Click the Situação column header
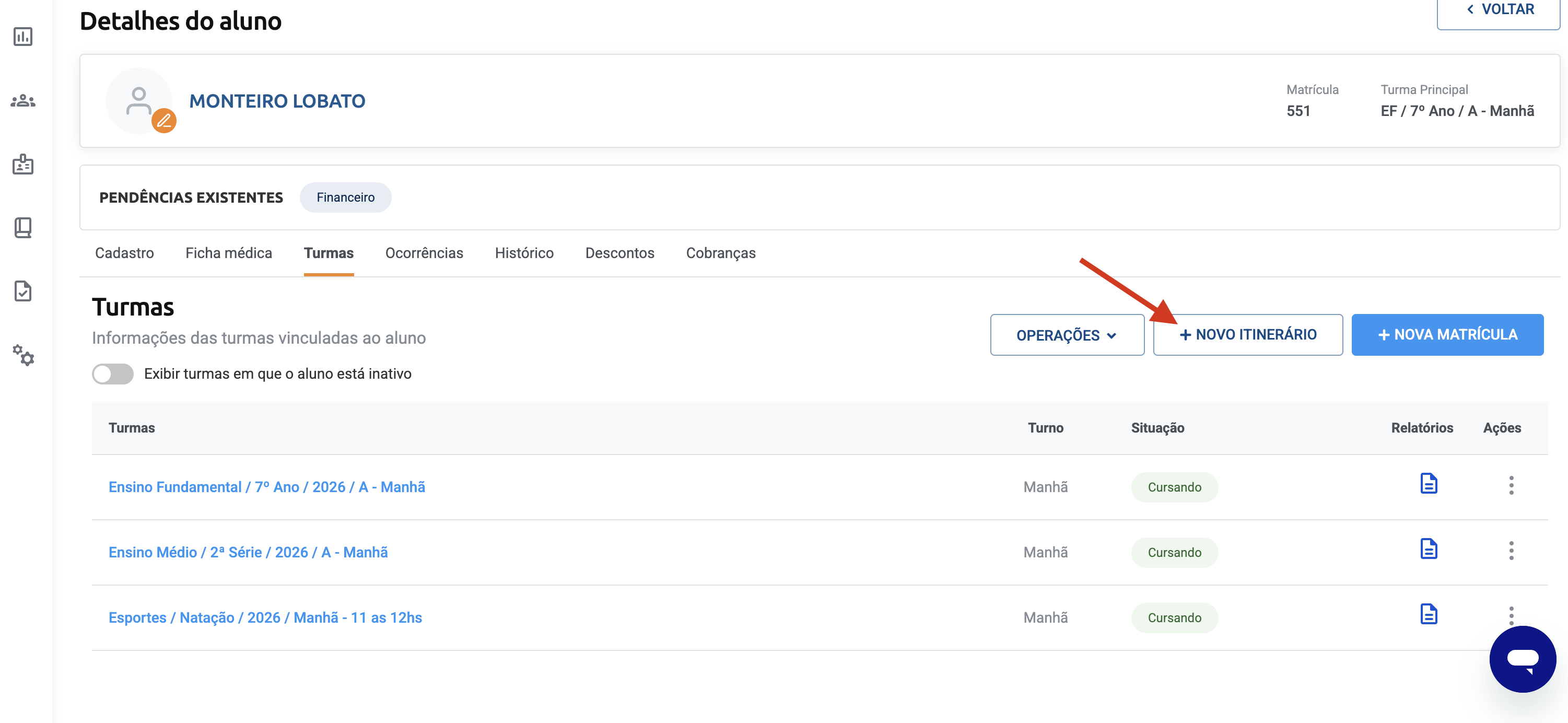1568x723 pixels. [1157, 428]
